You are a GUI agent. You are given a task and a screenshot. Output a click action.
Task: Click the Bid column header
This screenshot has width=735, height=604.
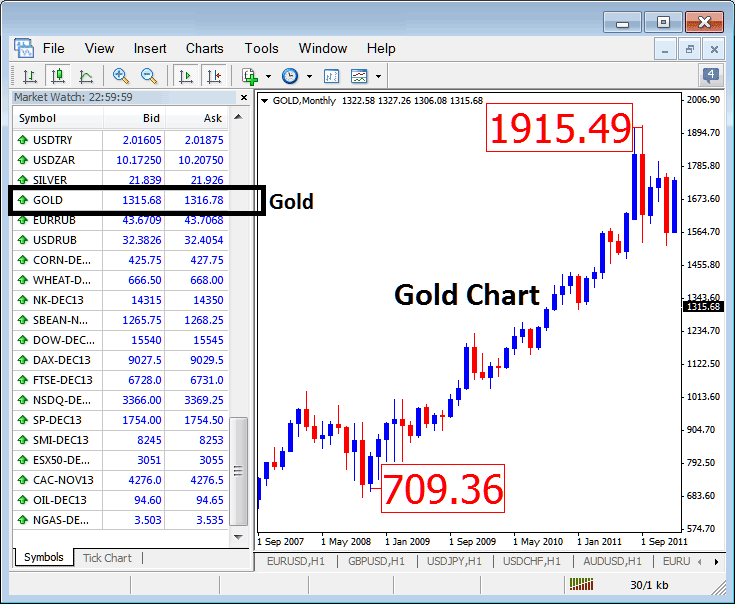tap(134, 118)
